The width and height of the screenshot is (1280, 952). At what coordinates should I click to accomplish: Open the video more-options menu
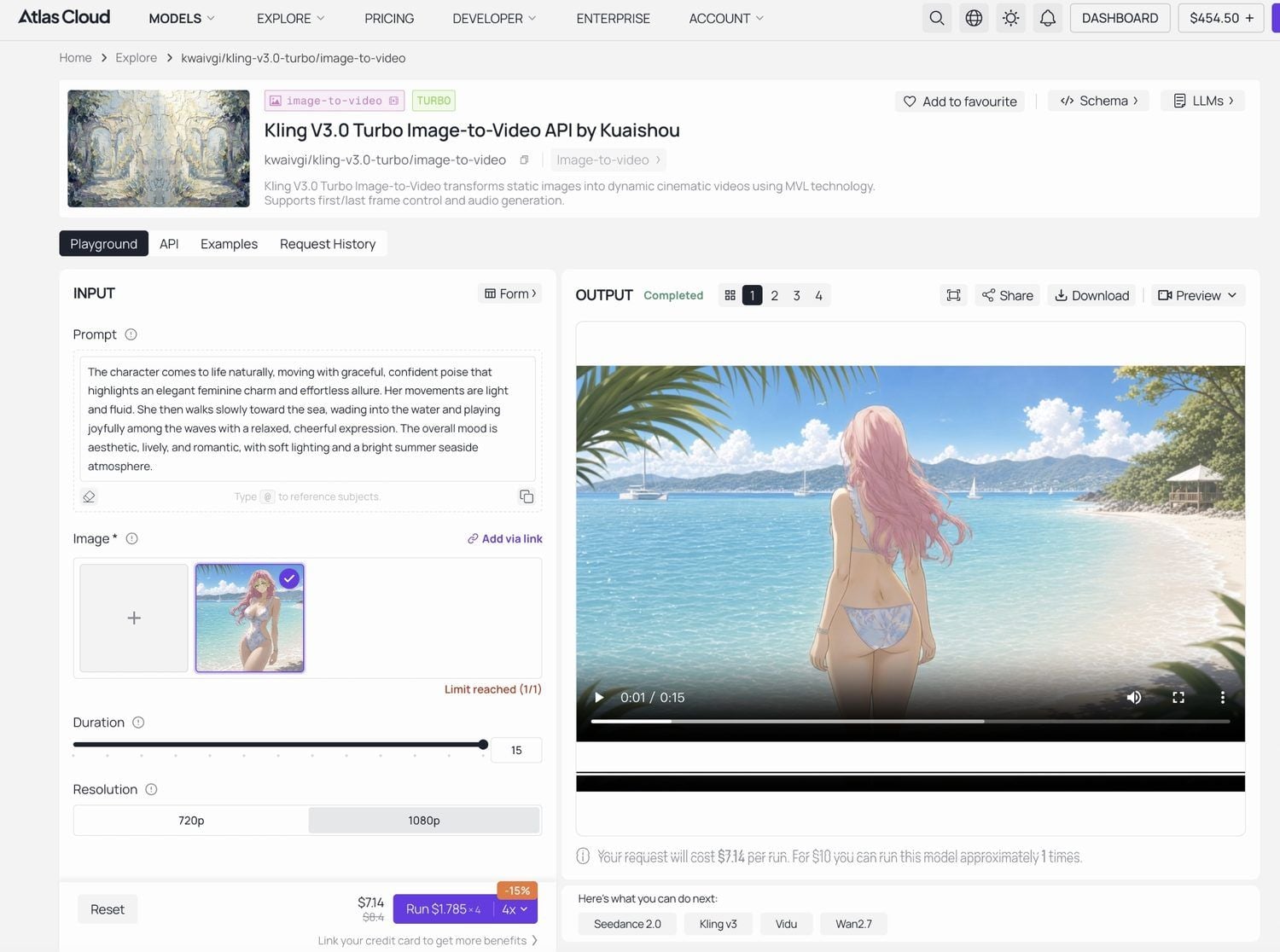tap(1223, 698)
